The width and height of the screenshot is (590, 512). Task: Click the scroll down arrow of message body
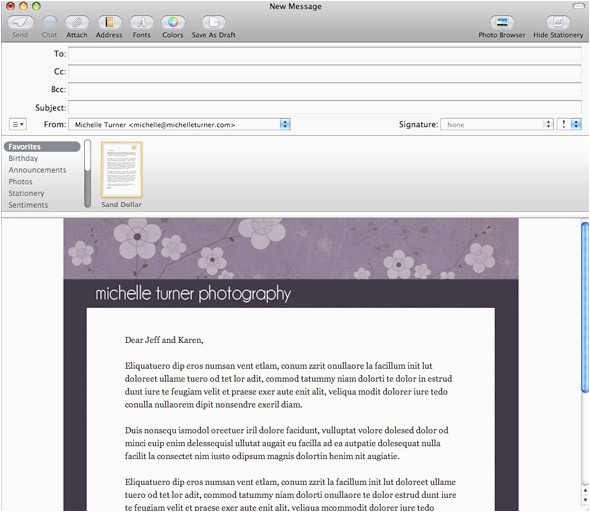(585, 500)
